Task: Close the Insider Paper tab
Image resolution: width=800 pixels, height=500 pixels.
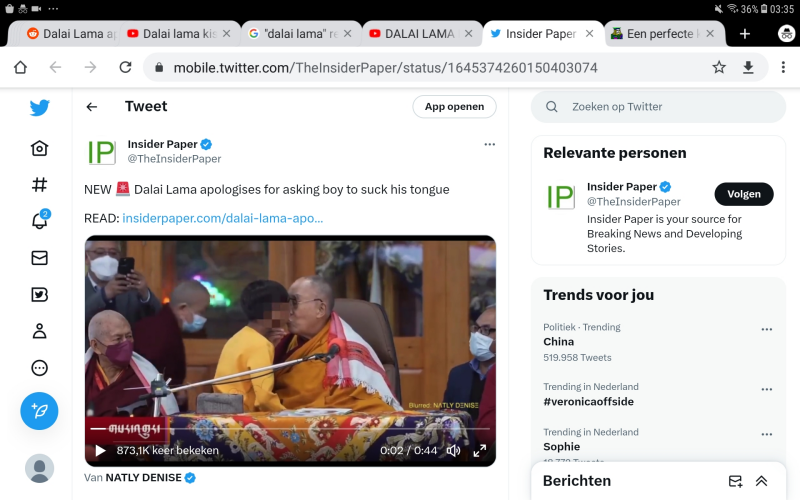Action: (589, 34)
